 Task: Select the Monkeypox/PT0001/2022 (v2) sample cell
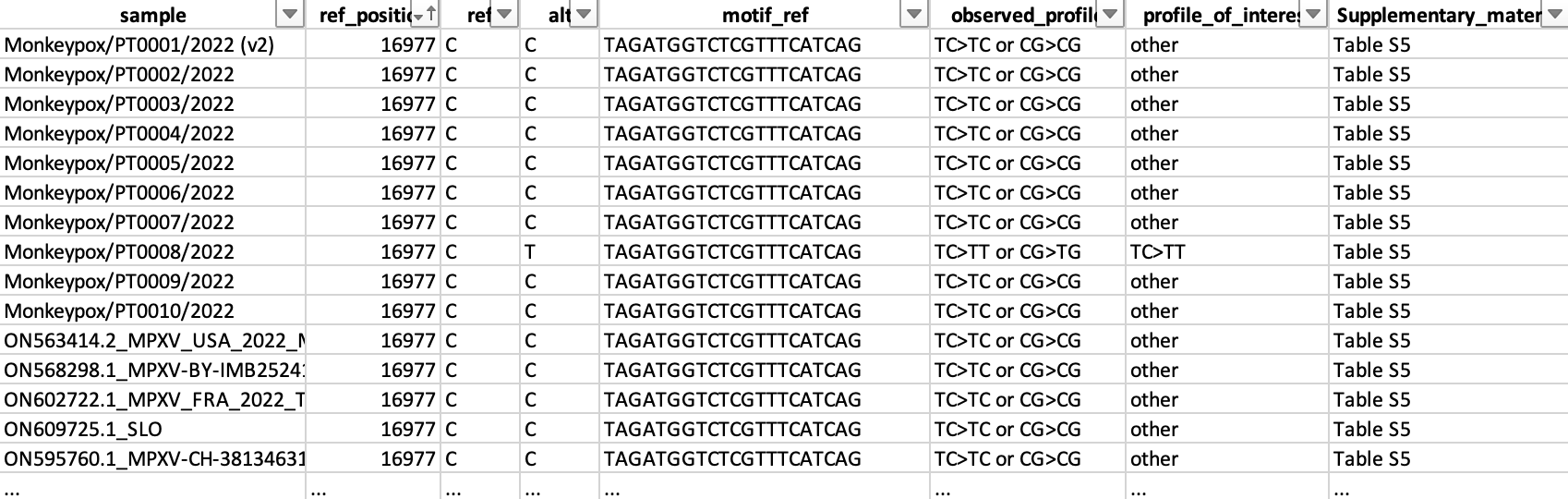coord(139,45)
